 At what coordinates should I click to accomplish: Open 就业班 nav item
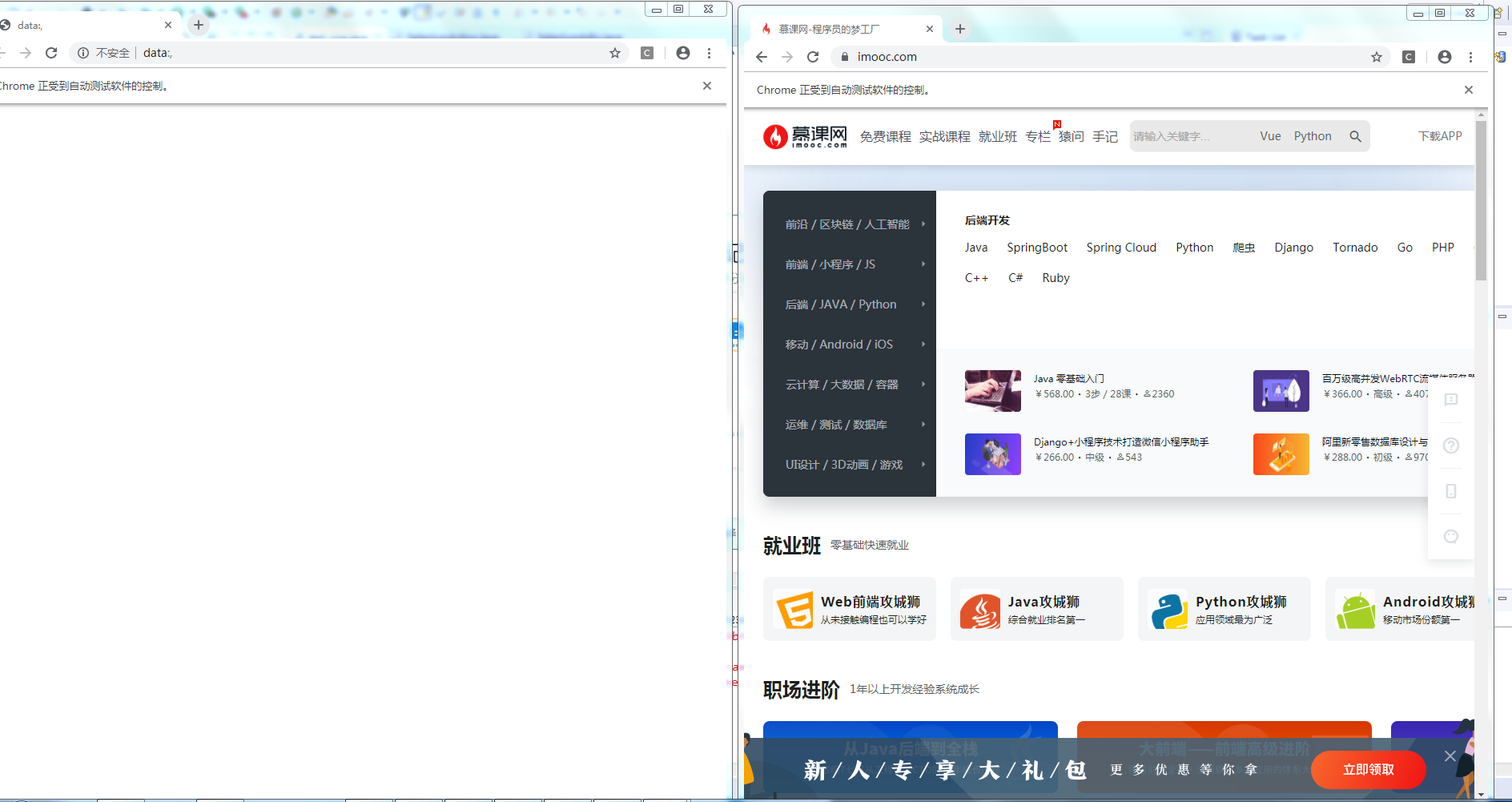[x=998, y=137]
